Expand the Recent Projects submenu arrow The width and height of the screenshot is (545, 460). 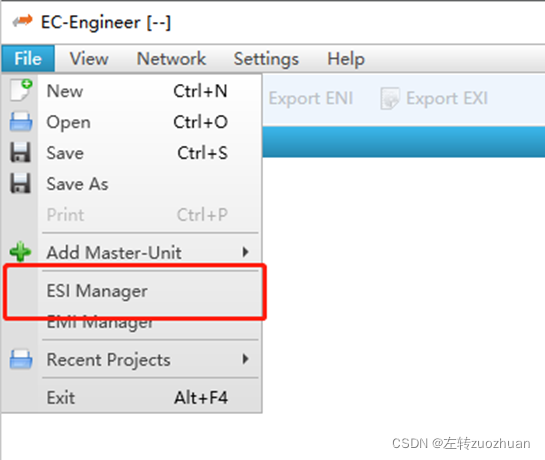(245, 359)
